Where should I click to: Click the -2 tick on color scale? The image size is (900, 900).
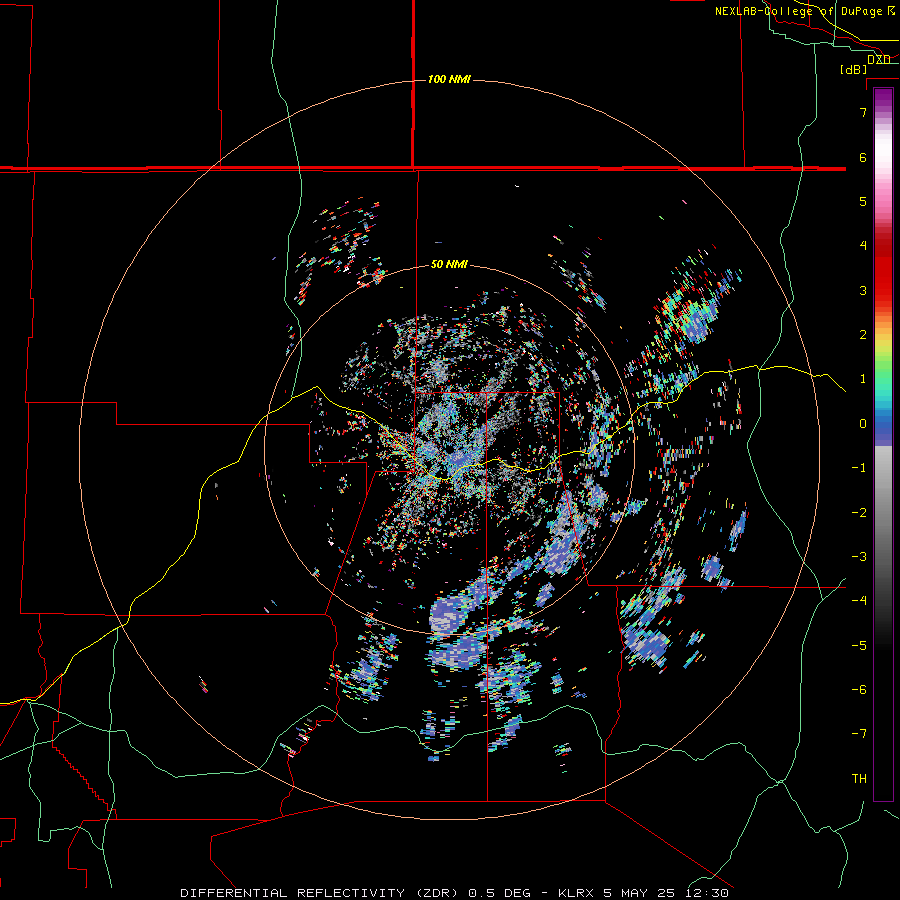(x=859, y=513)
